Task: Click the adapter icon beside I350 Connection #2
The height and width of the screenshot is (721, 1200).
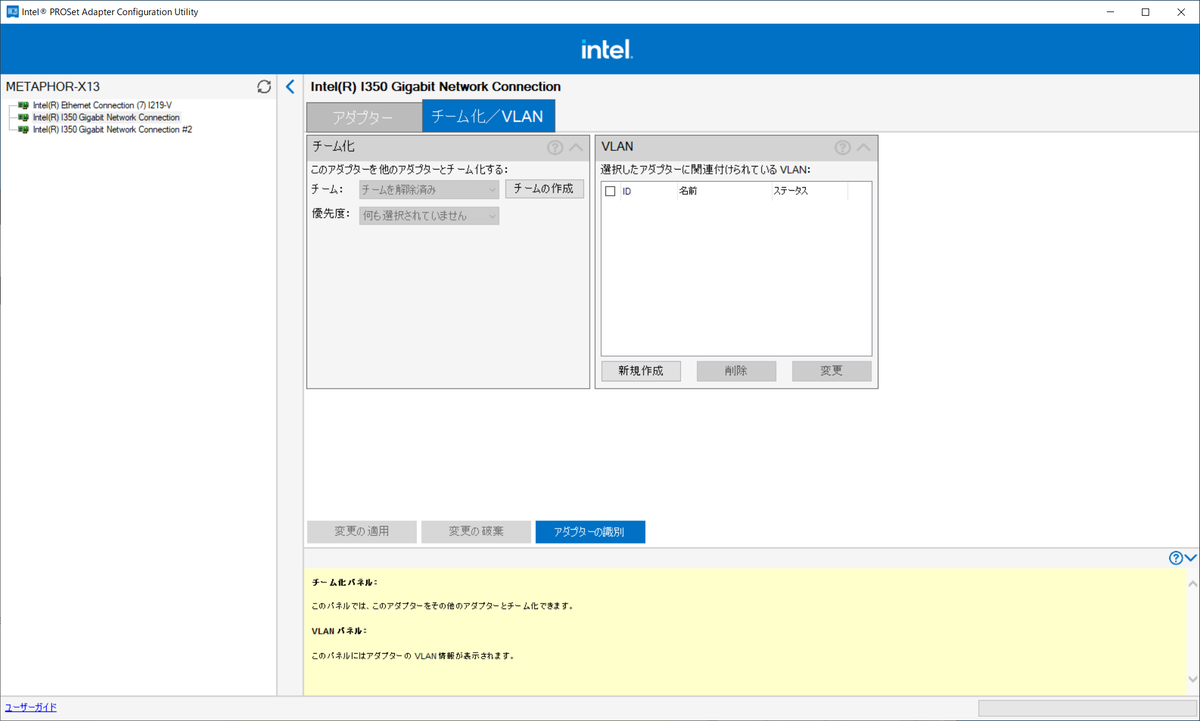Action: tap(22, 129)
